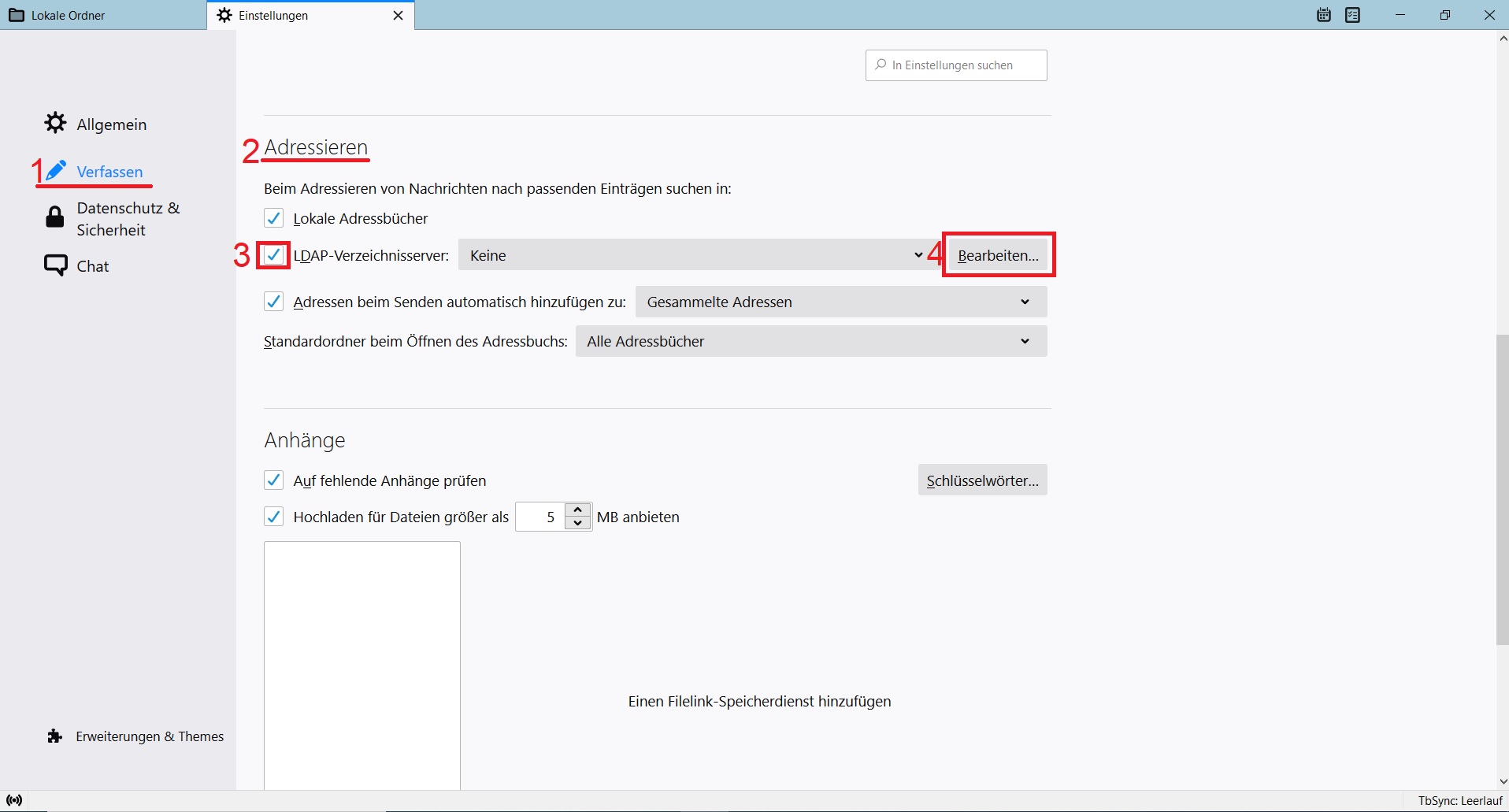Open Erweiterungen & Themes
Viewport: 1509px width, 812px height.
[135, 736]
